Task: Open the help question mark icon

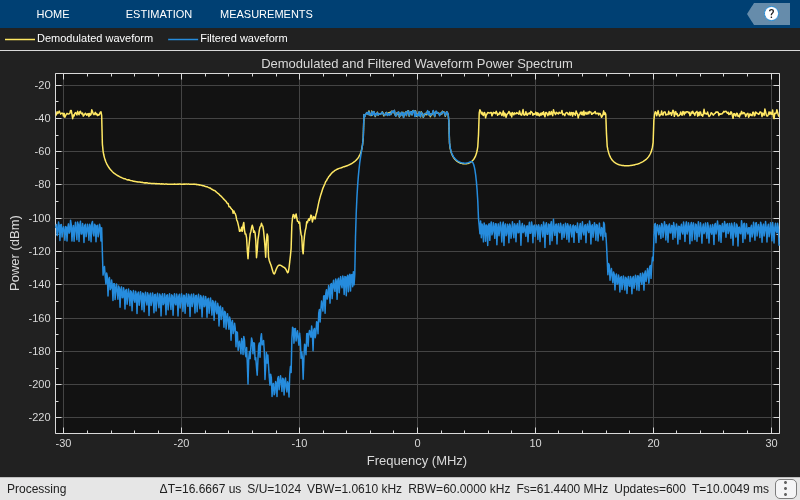Action: (x=771, y=14)
